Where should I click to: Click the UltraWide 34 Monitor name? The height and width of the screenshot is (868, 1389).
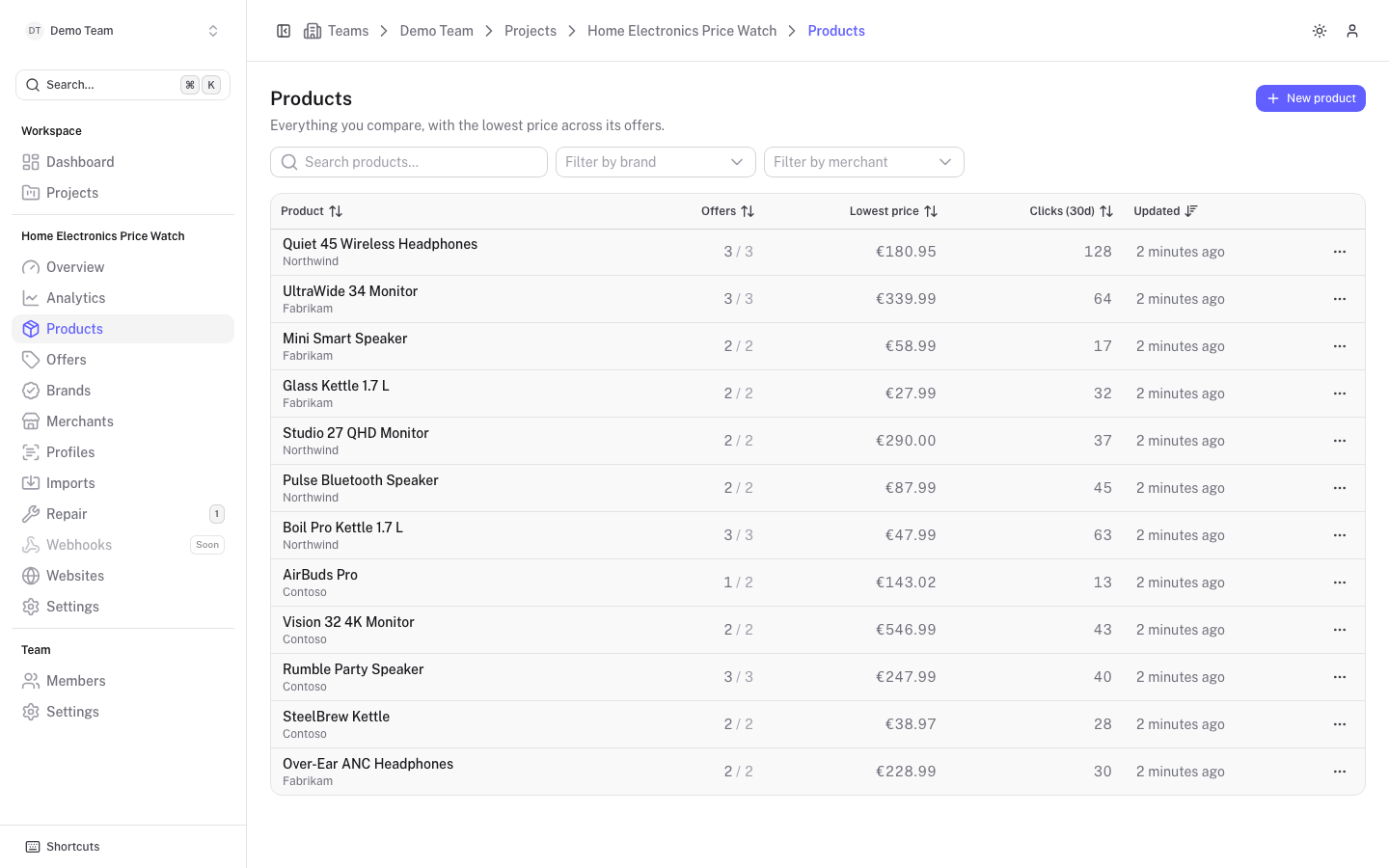350,291
